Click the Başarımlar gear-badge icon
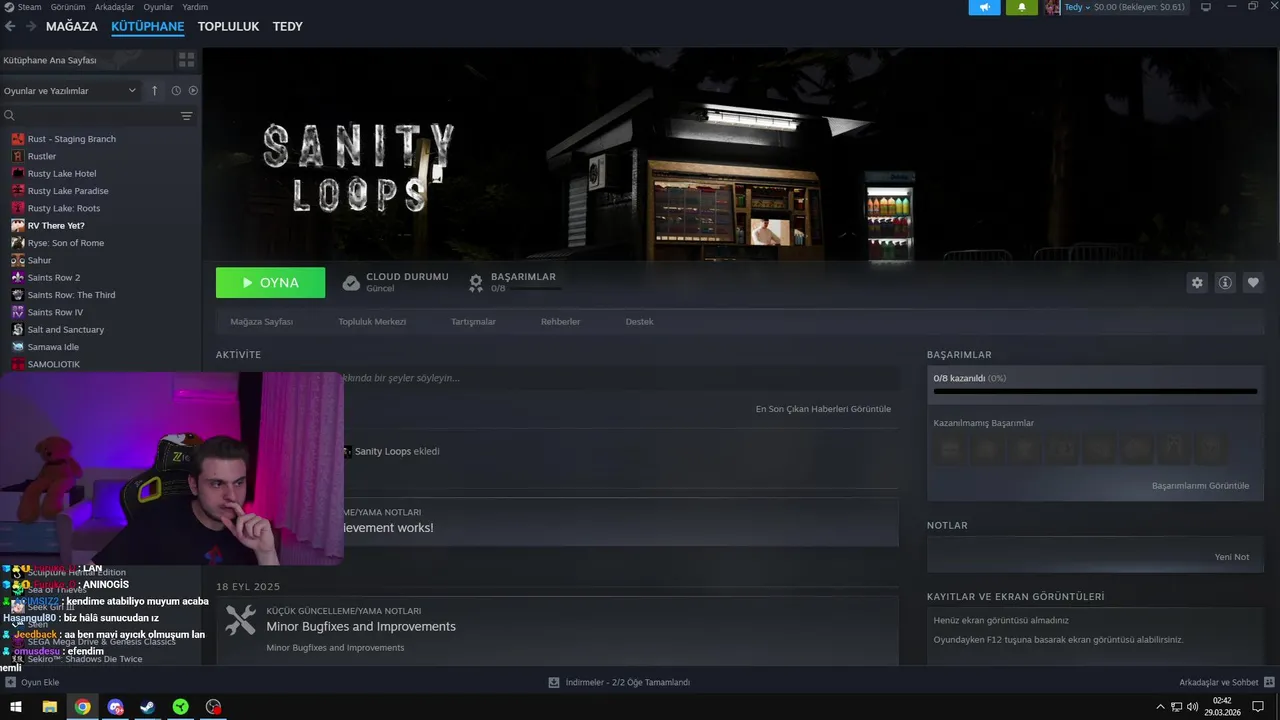 pos(476,283)
